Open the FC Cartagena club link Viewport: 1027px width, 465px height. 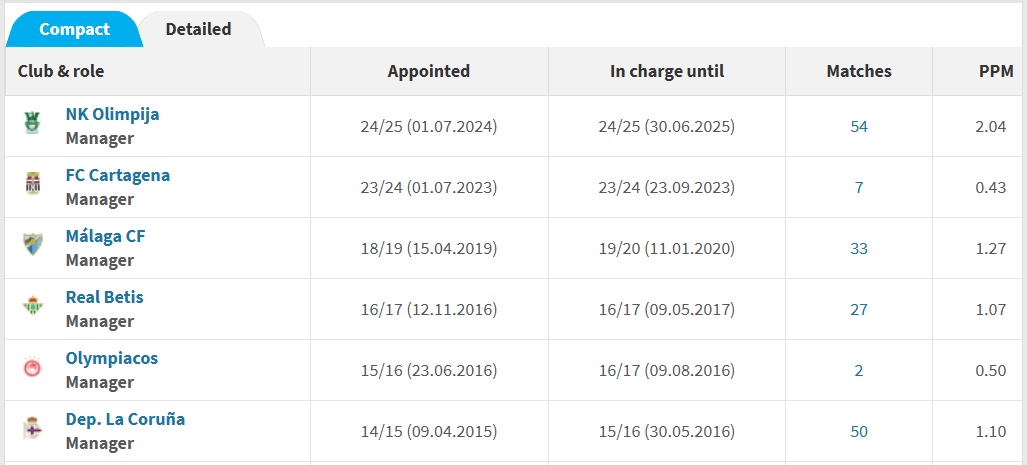[118, 175]
